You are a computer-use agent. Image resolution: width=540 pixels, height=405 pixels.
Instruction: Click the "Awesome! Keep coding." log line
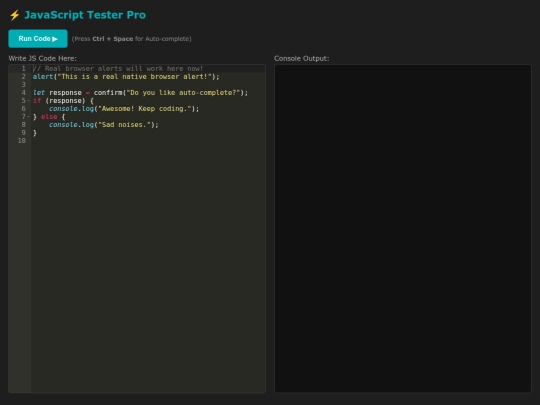[124, 109]
